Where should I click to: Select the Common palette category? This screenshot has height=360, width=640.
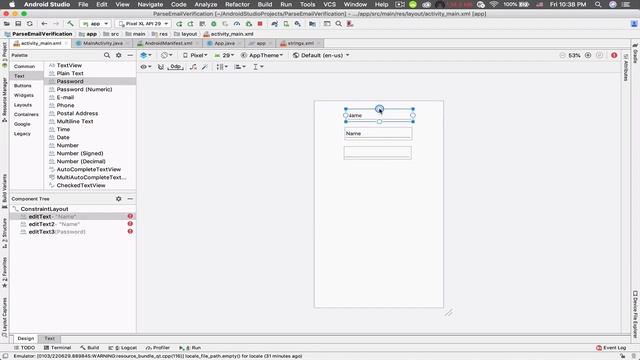(x=24, y=66)
